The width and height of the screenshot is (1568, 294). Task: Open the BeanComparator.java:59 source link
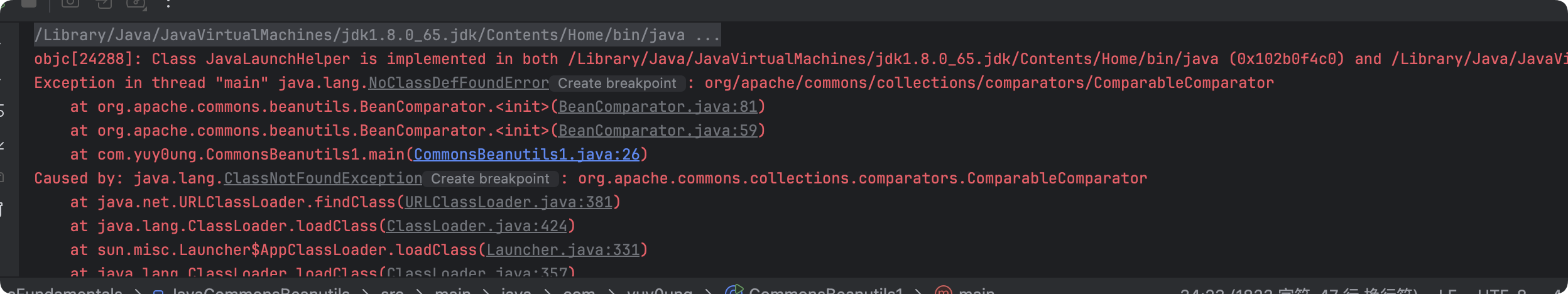tap(658, 131)
